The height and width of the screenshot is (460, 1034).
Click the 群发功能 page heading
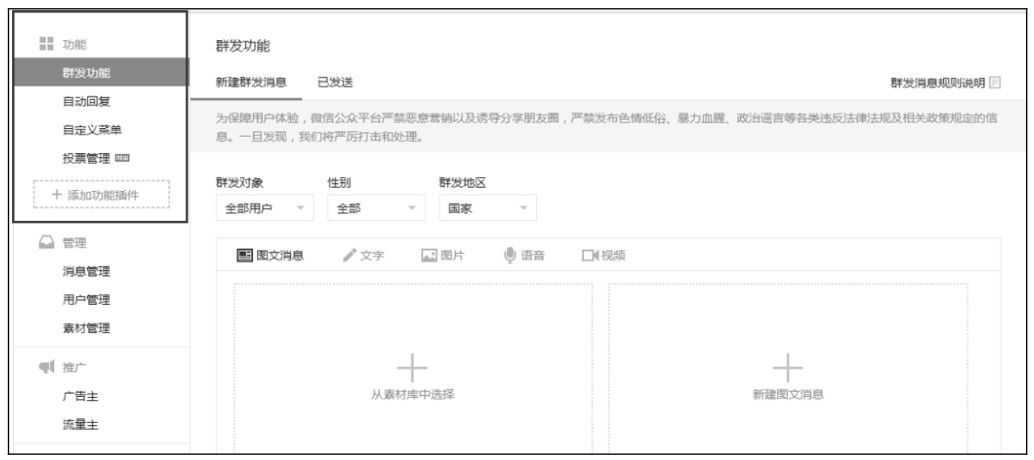click(243, 46)
